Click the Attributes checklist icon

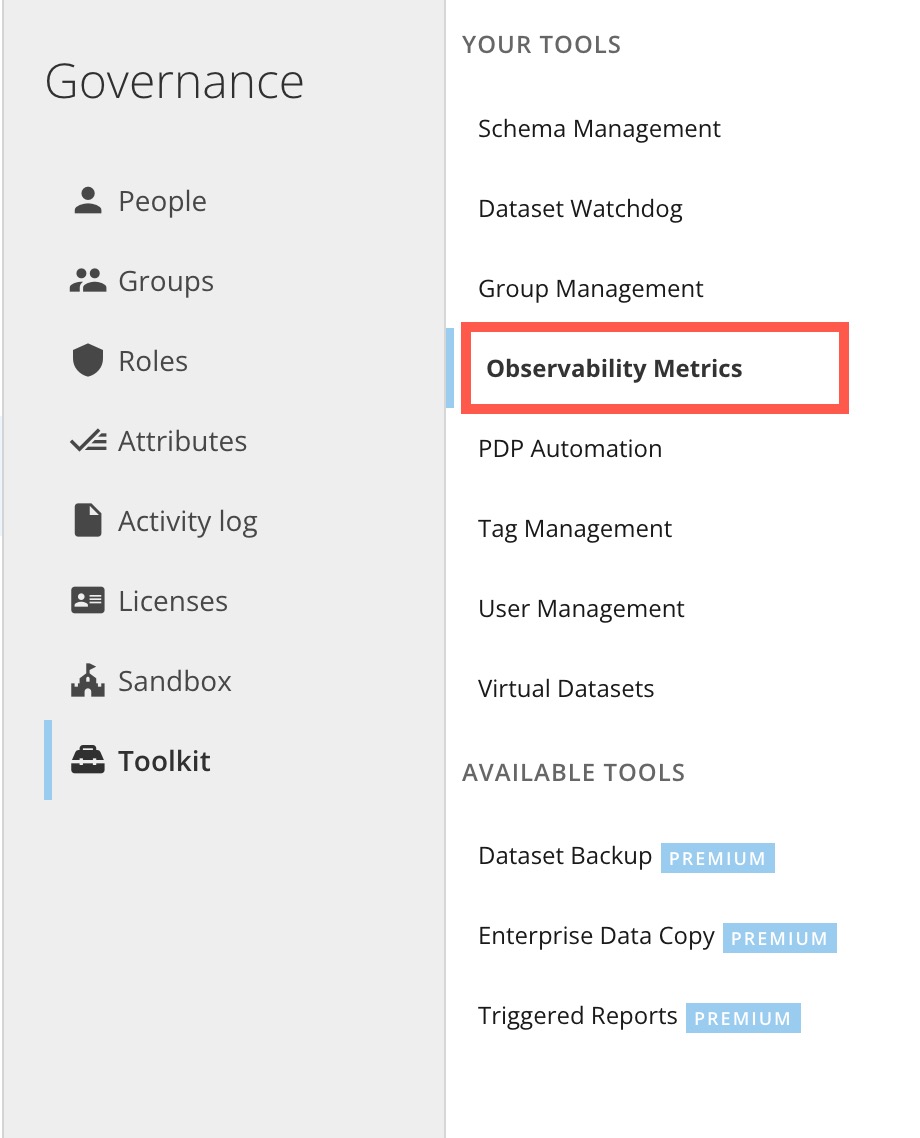pyautogui.click(x=88, y=441)
